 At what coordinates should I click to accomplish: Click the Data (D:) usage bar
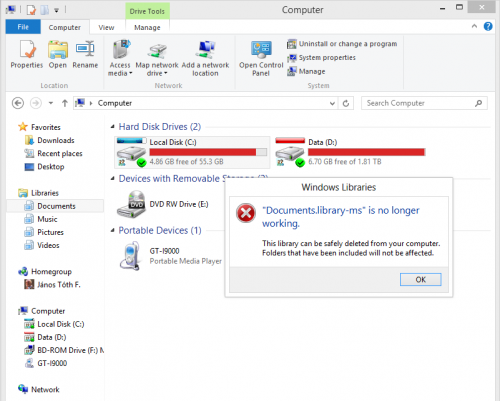click(367, 152)
